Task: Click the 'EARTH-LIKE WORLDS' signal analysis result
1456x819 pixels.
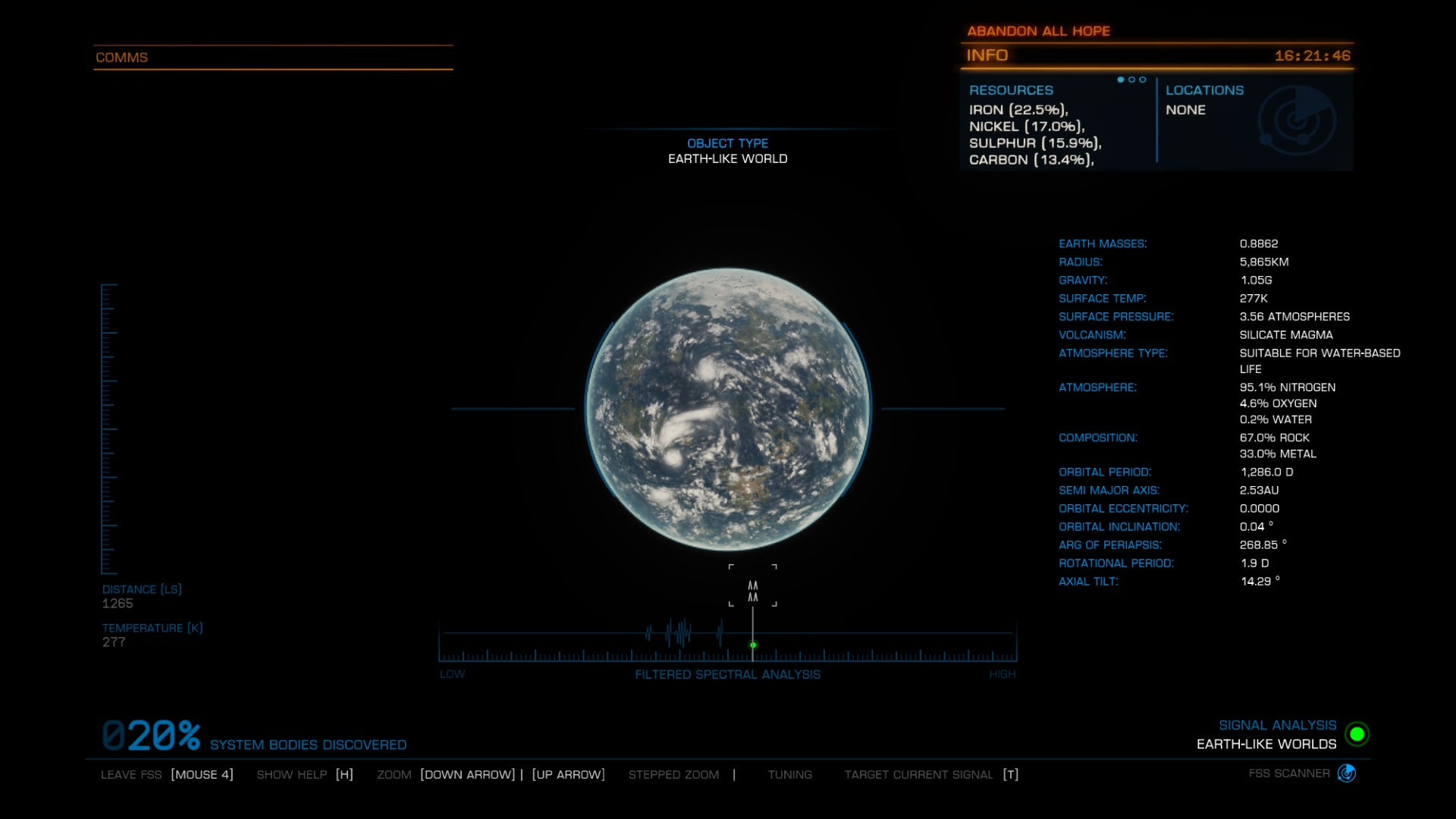Action: [1266, 744]
